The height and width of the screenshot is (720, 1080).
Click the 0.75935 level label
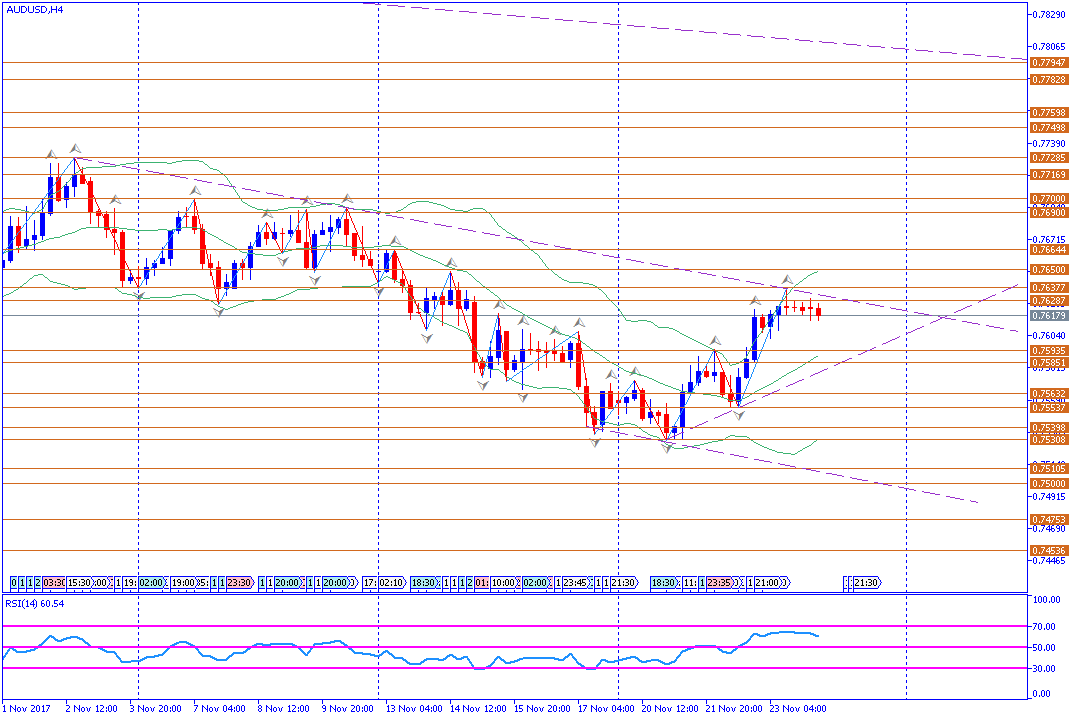click(1049, 351)
